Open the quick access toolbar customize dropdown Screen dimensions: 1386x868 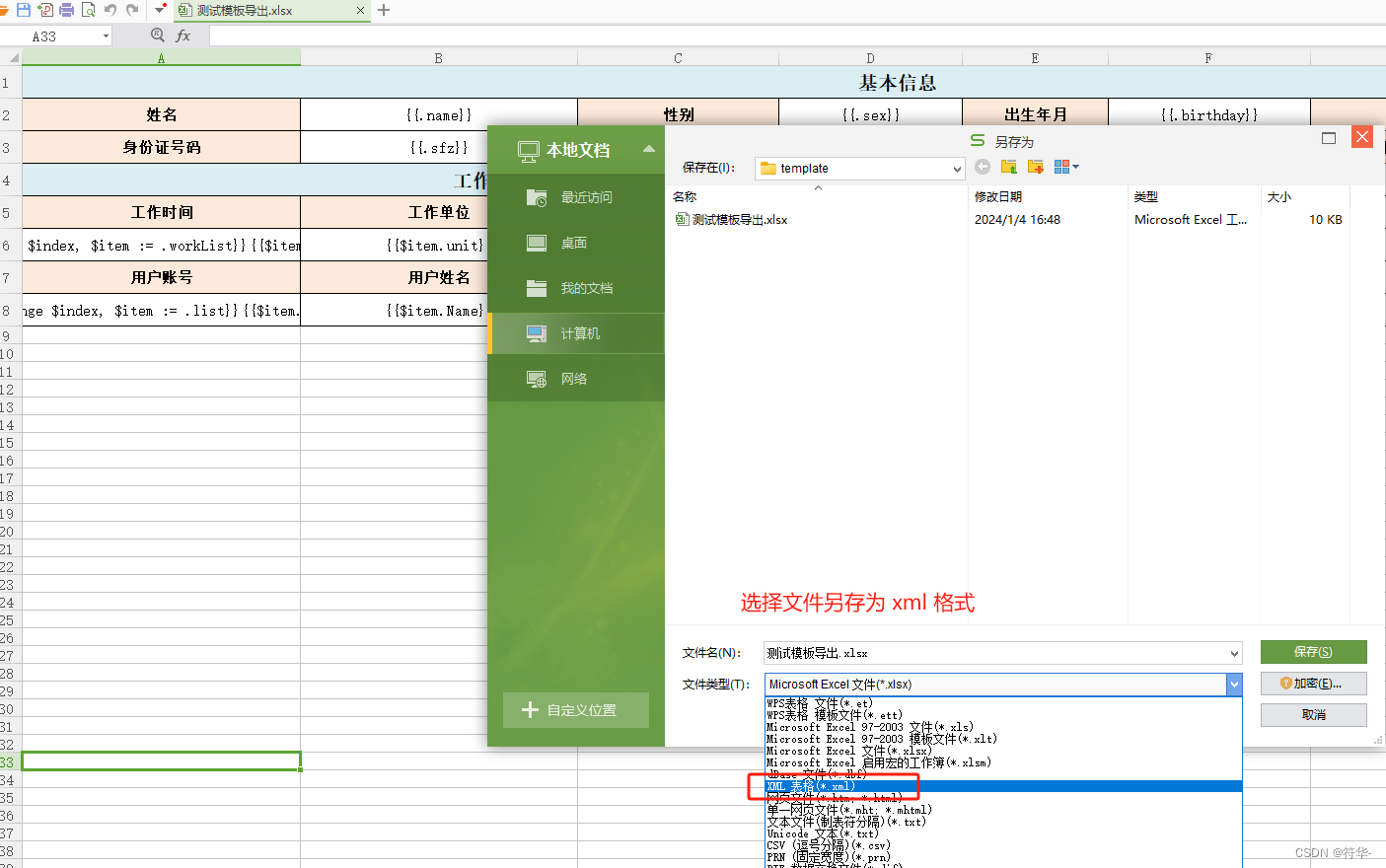pos(160,10)
